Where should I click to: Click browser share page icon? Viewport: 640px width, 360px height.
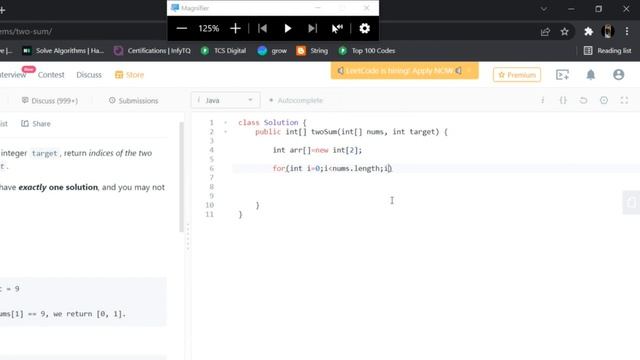(545, 32)
